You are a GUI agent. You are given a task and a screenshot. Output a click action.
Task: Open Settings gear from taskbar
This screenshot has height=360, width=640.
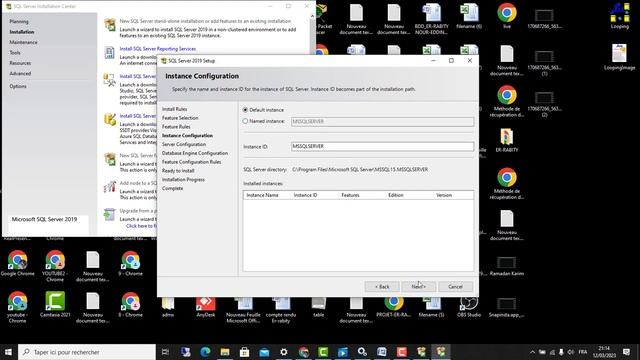tap(284, 352)
